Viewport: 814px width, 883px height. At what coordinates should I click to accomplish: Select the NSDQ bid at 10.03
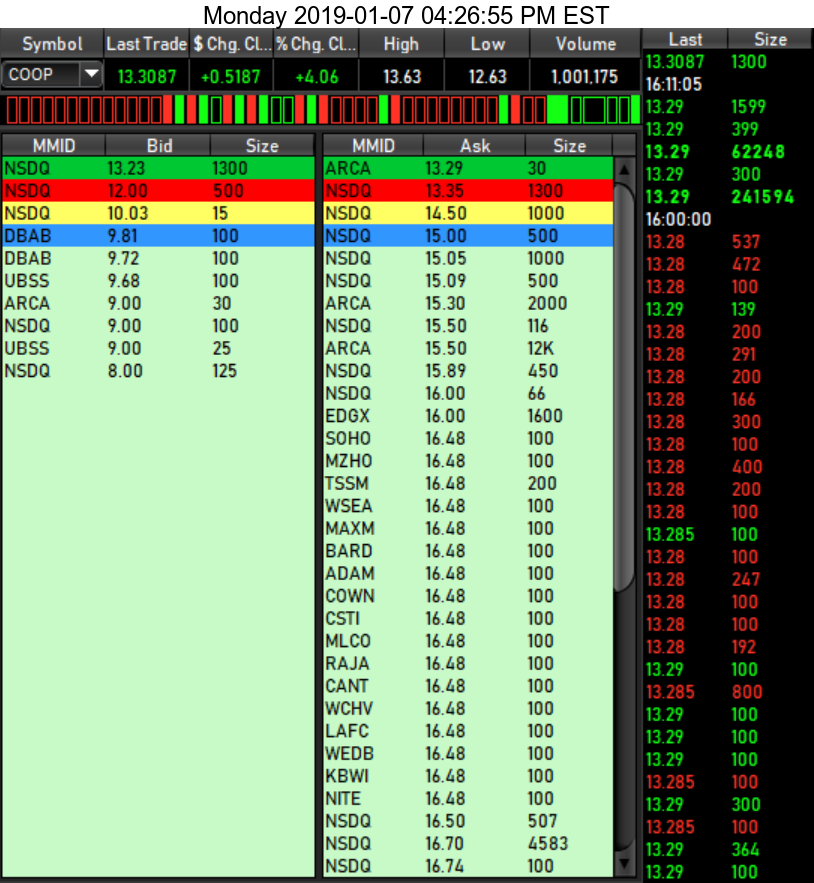158,213
